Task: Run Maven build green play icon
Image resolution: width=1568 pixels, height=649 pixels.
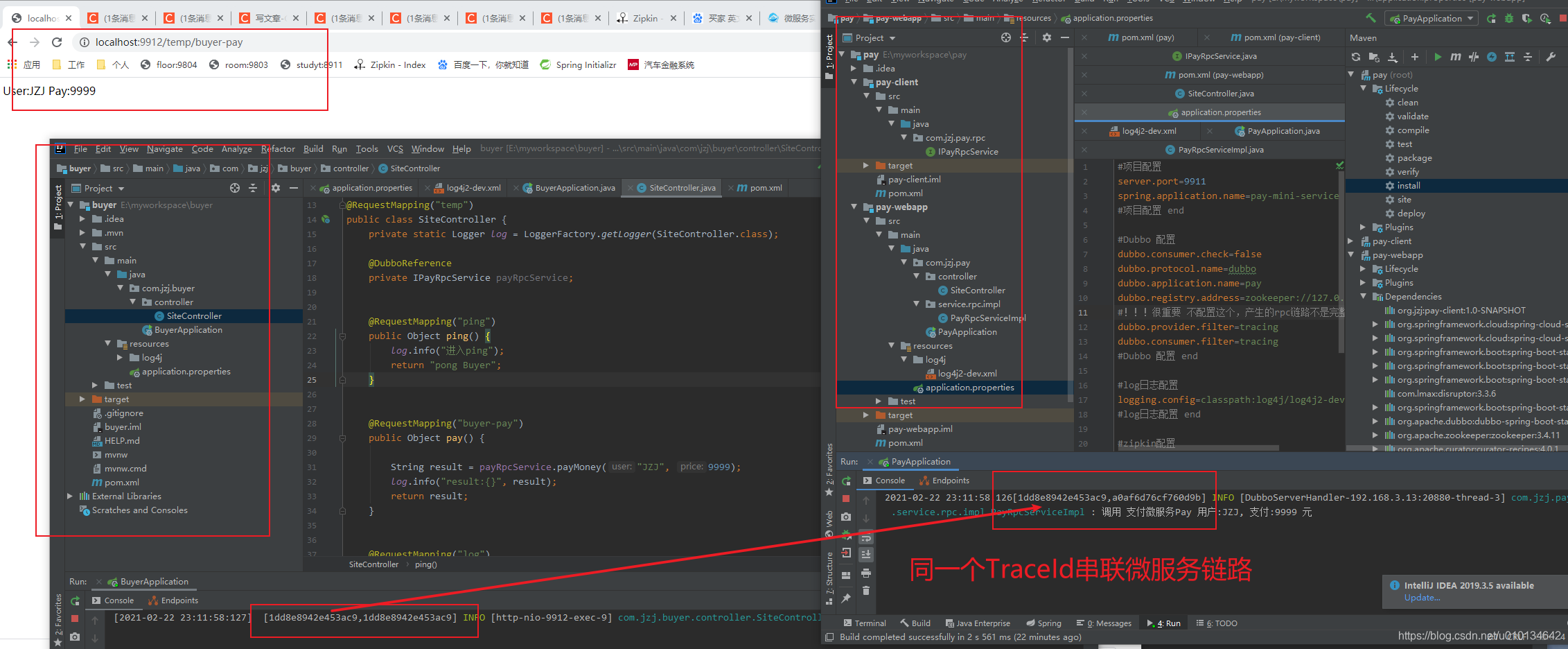Action: click(x=1438, y=57)
